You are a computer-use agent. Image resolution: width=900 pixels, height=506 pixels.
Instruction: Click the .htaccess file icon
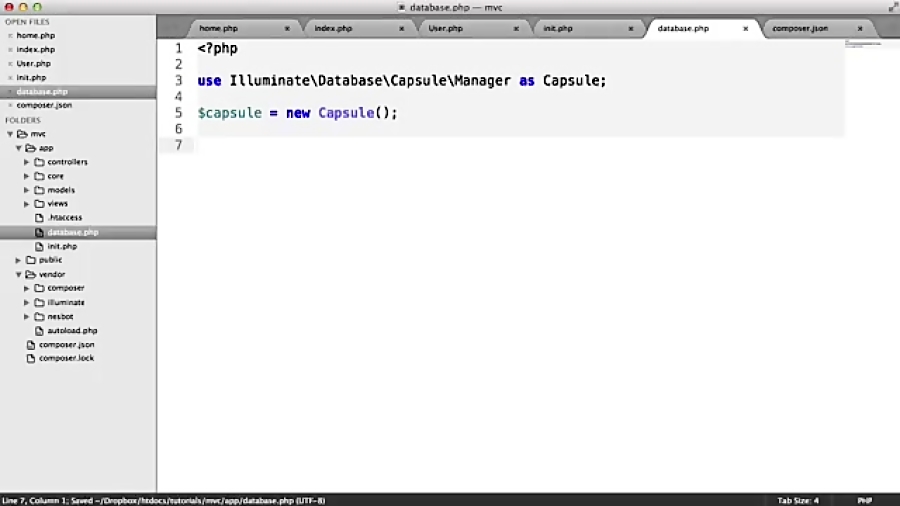click(x=39, y=218)
